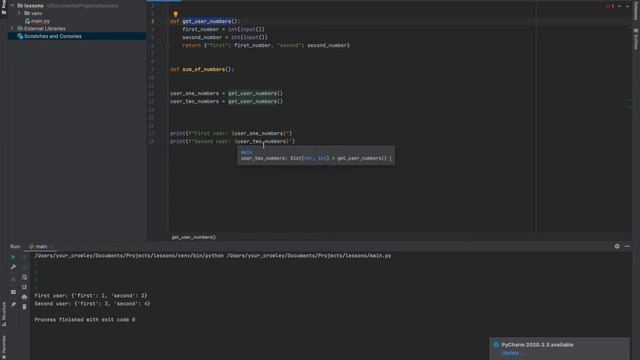The width and height of the screenshot is (640, 360).
Task: Expand the External Libraries node
Action: [12, 29]
